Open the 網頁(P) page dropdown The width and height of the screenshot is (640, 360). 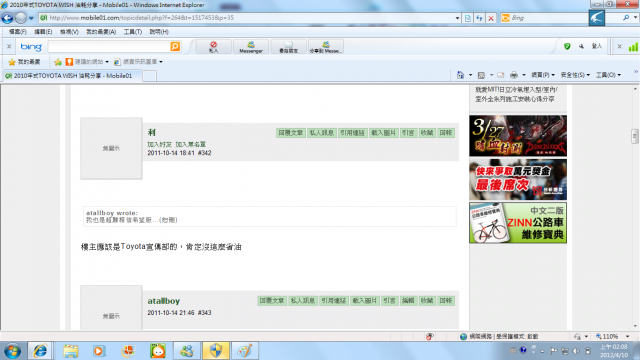click(543, 75)
